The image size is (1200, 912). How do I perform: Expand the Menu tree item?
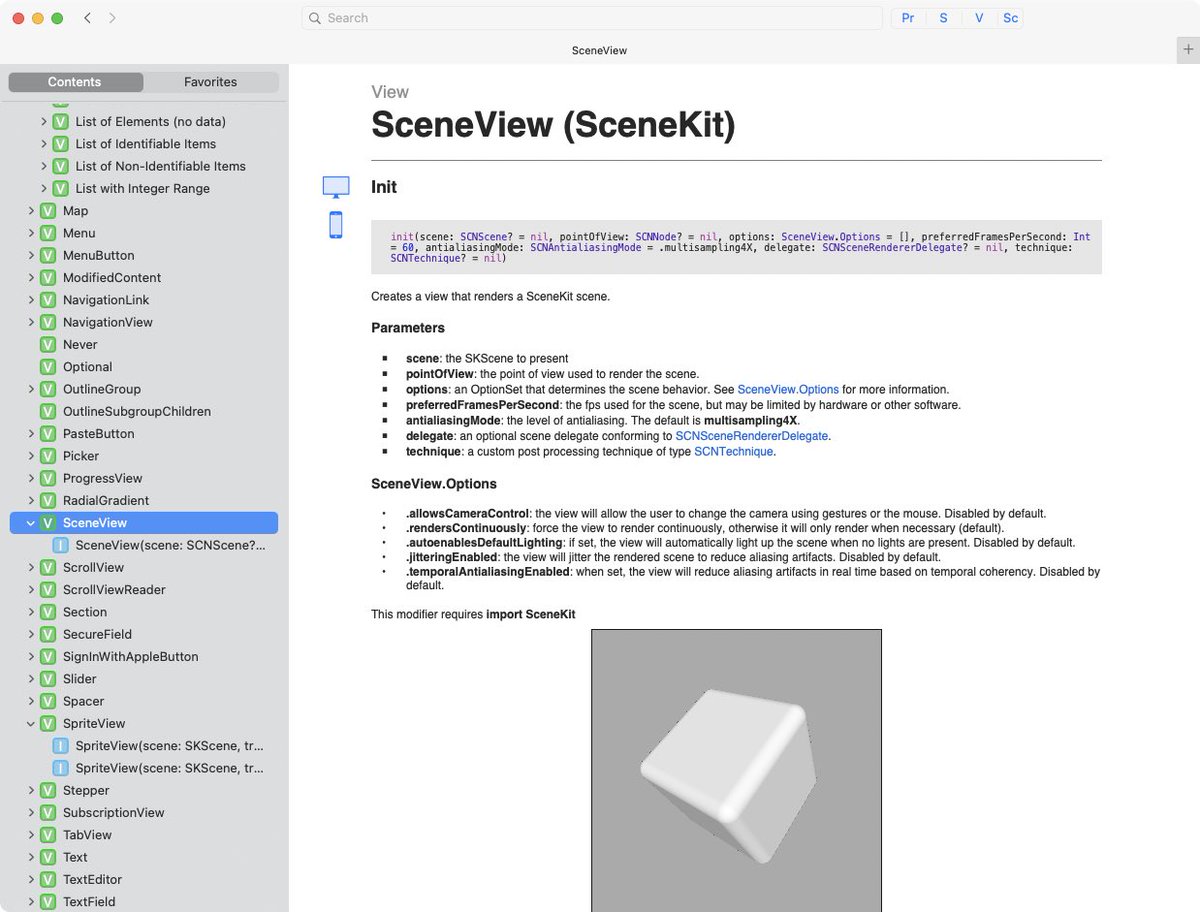pyautogui.click(x=31, y=233)
